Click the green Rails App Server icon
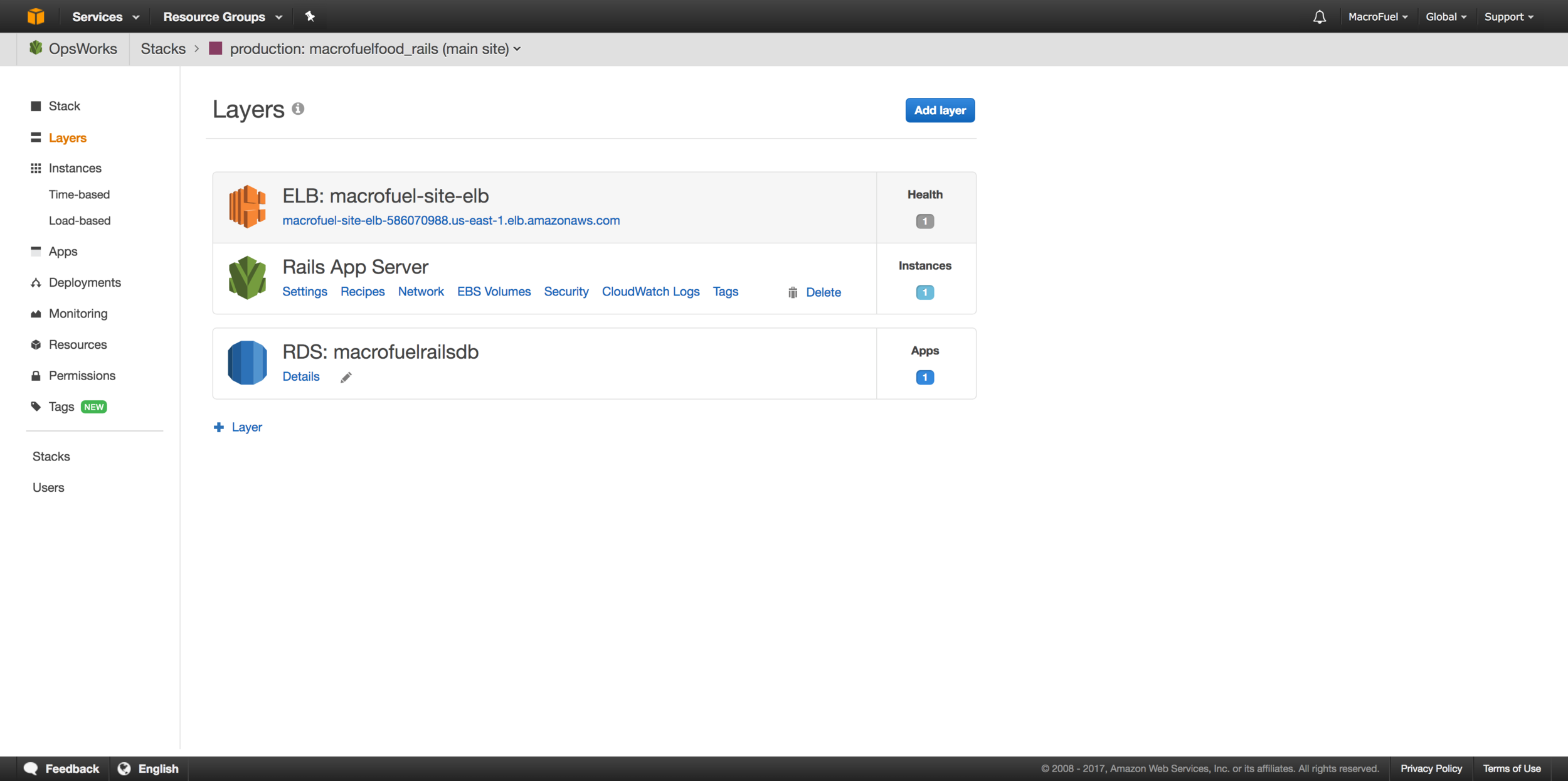 coord(247,277)
